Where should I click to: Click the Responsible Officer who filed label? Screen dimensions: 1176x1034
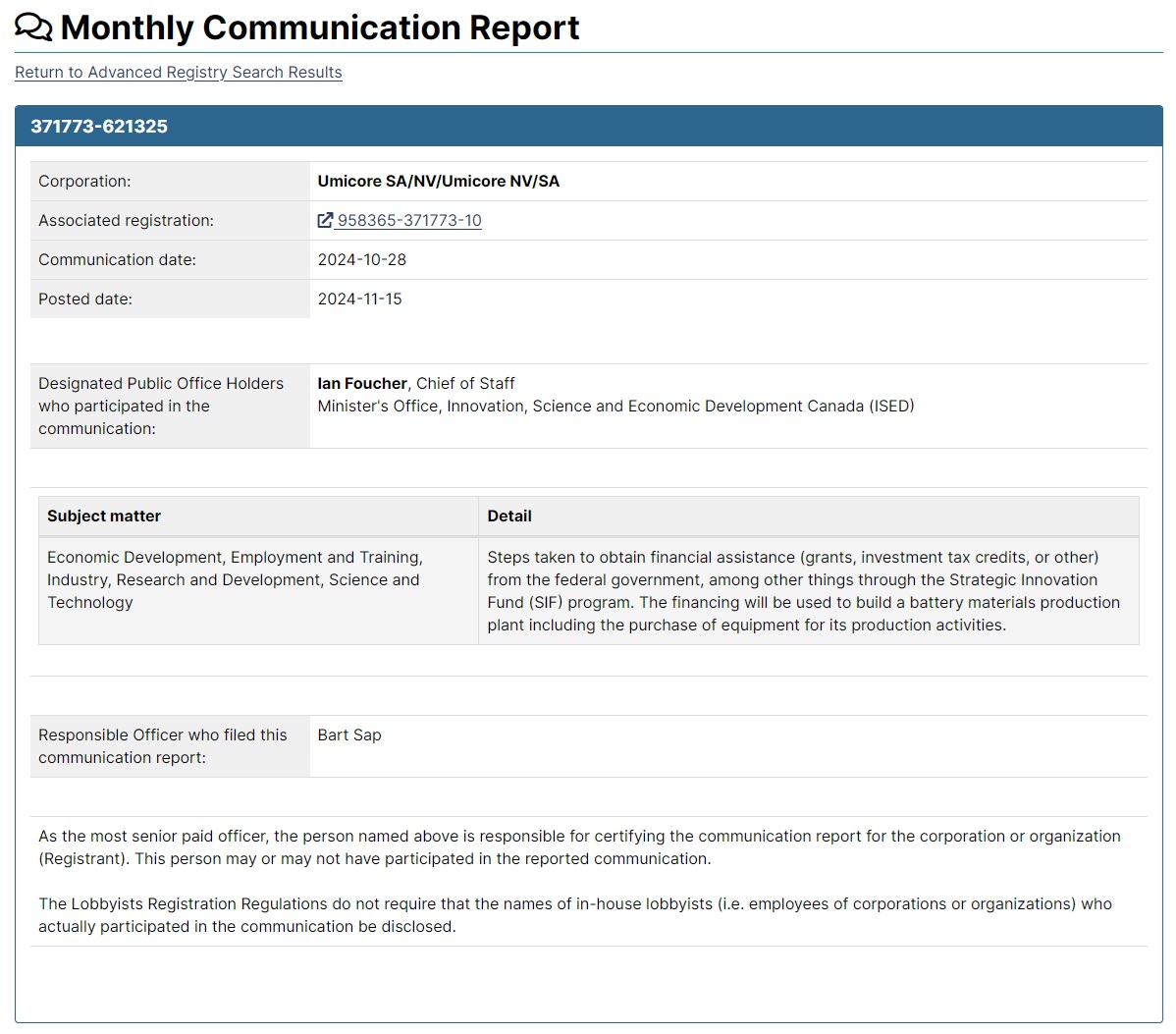[163, 746]
